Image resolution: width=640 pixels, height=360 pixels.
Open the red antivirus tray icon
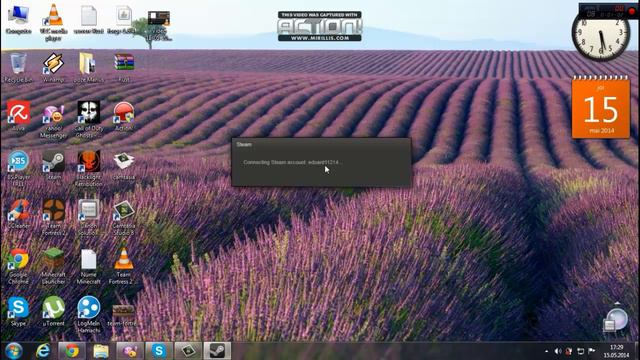pyautogui.click(x=569, y=351)
